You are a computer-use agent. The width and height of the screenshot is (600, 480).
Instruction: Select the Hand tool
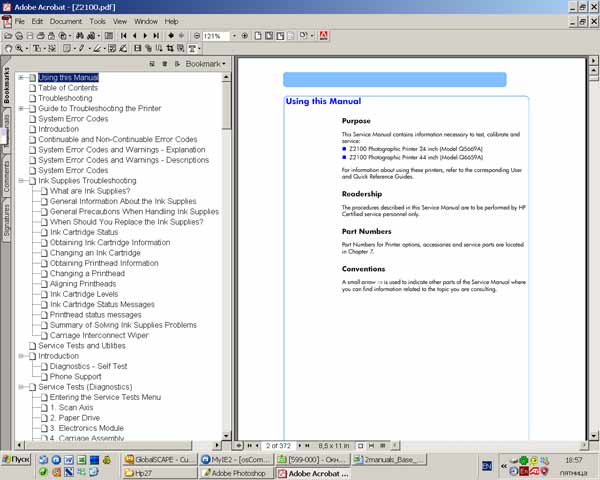pos(8,49)
